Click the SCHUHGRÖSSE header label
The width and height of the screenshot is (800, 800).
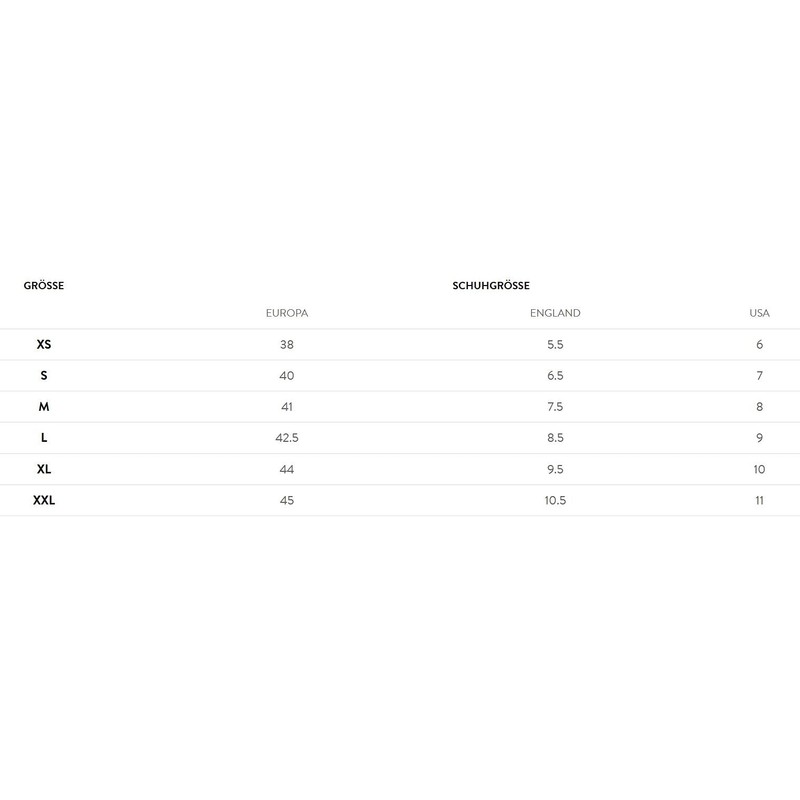pos(491,286)
